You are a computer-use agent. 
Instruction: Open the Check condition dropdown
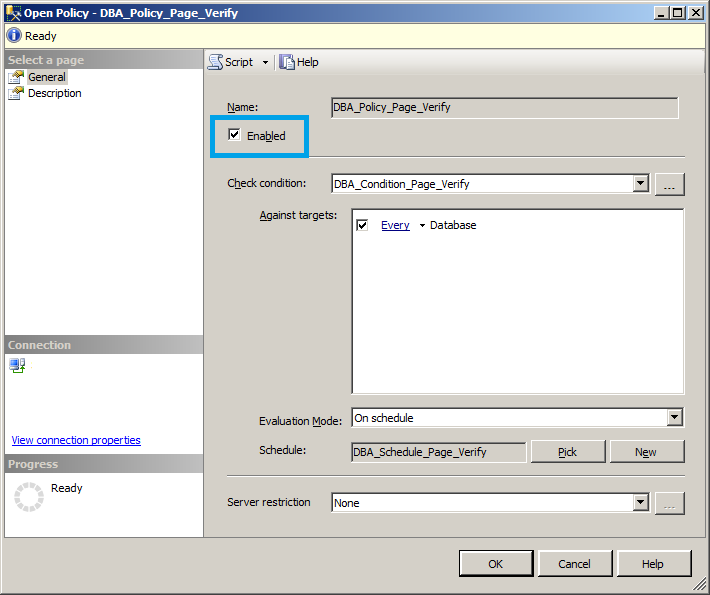641,184
